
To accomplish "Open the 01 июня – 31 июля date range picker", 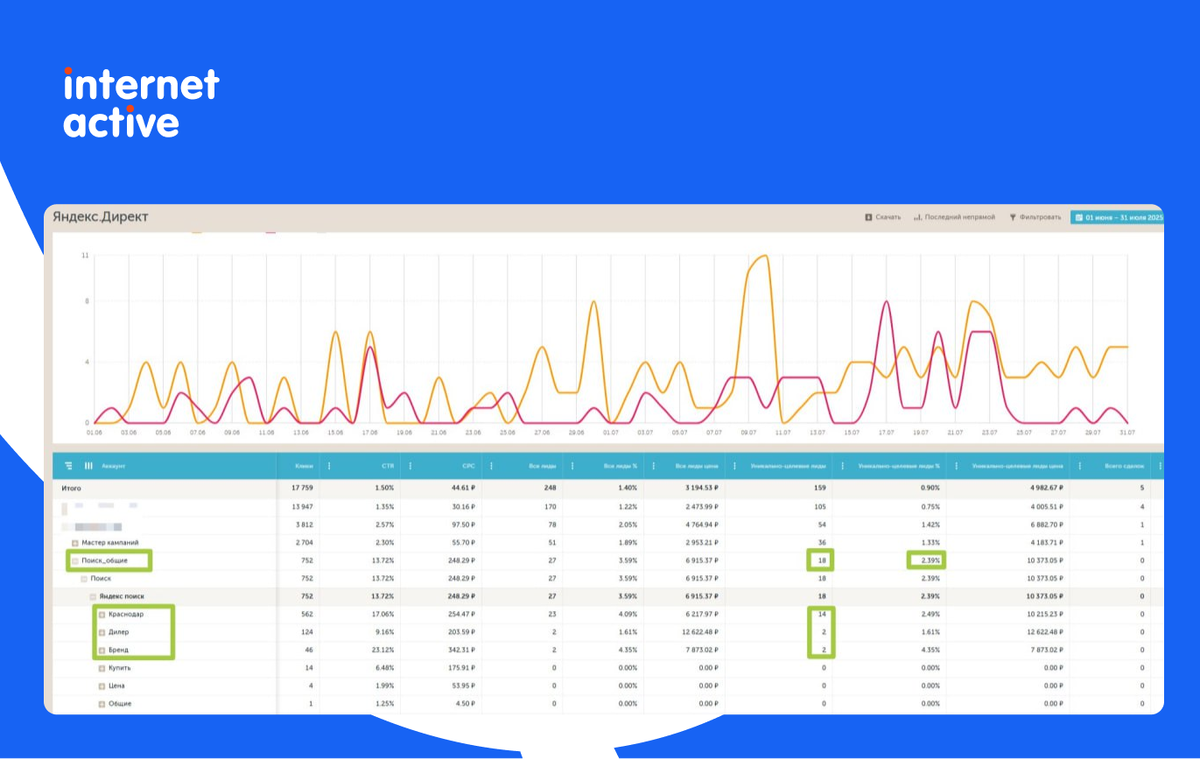I will [x=1117, y=217].
